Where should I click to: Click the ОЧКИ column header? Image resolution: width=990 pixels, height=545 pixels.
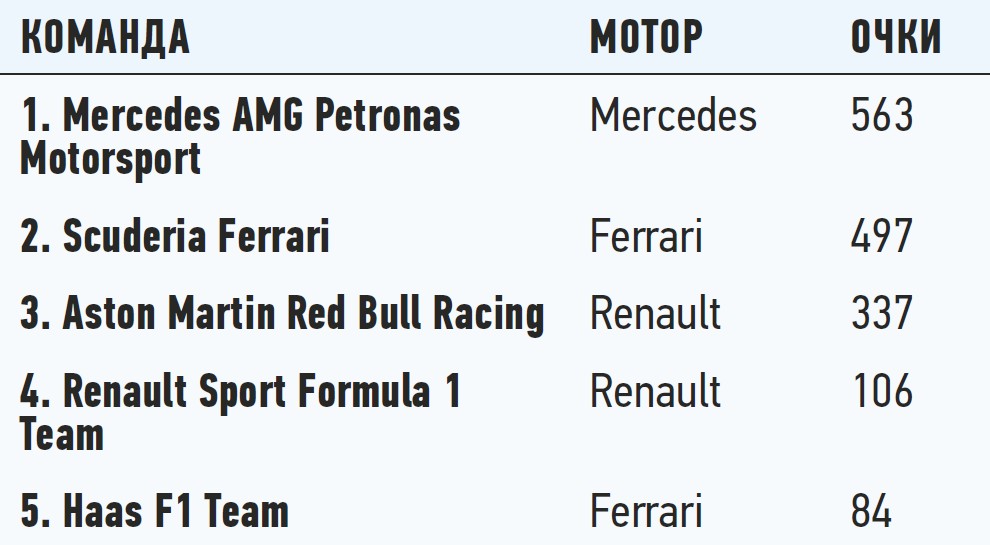896,37
